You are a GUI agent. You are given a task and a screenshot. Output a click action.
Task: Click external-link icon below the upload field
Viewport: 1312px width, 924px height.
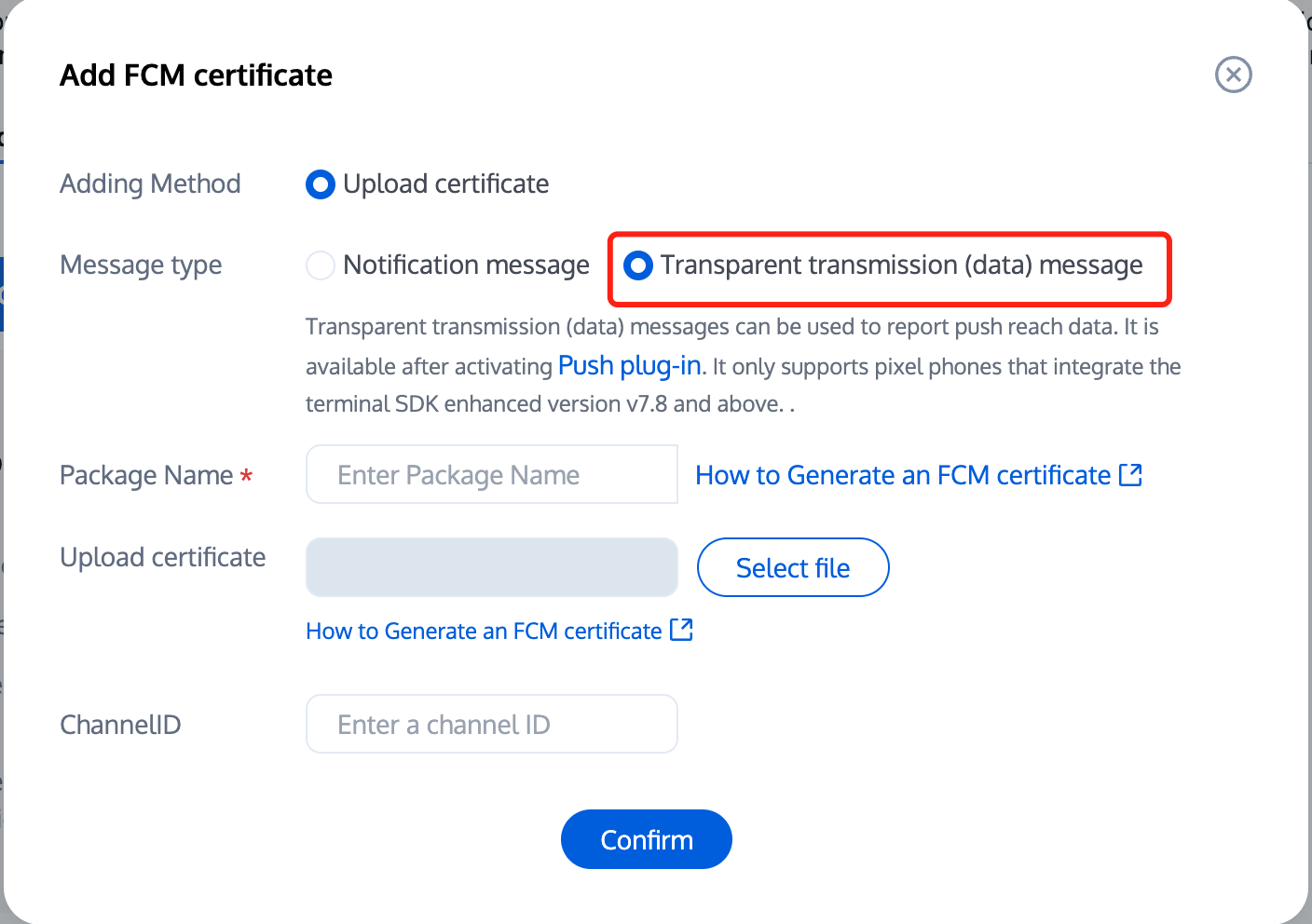coord(681,631)
